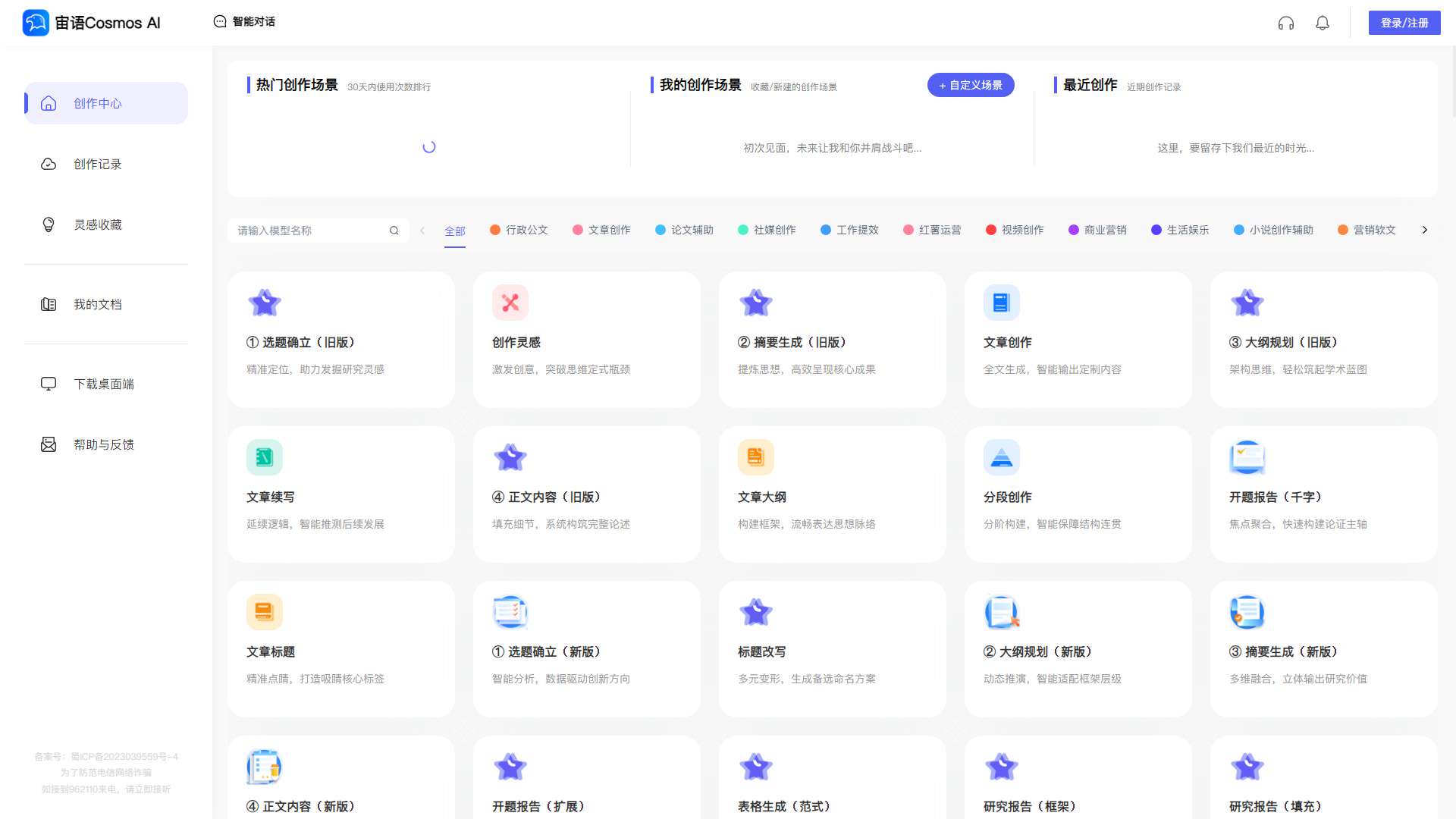This screenshot has height=819, width=1456.
Task: Click the ① 选题确立（新版）checklist icon
Action: (x=510, y=612)
